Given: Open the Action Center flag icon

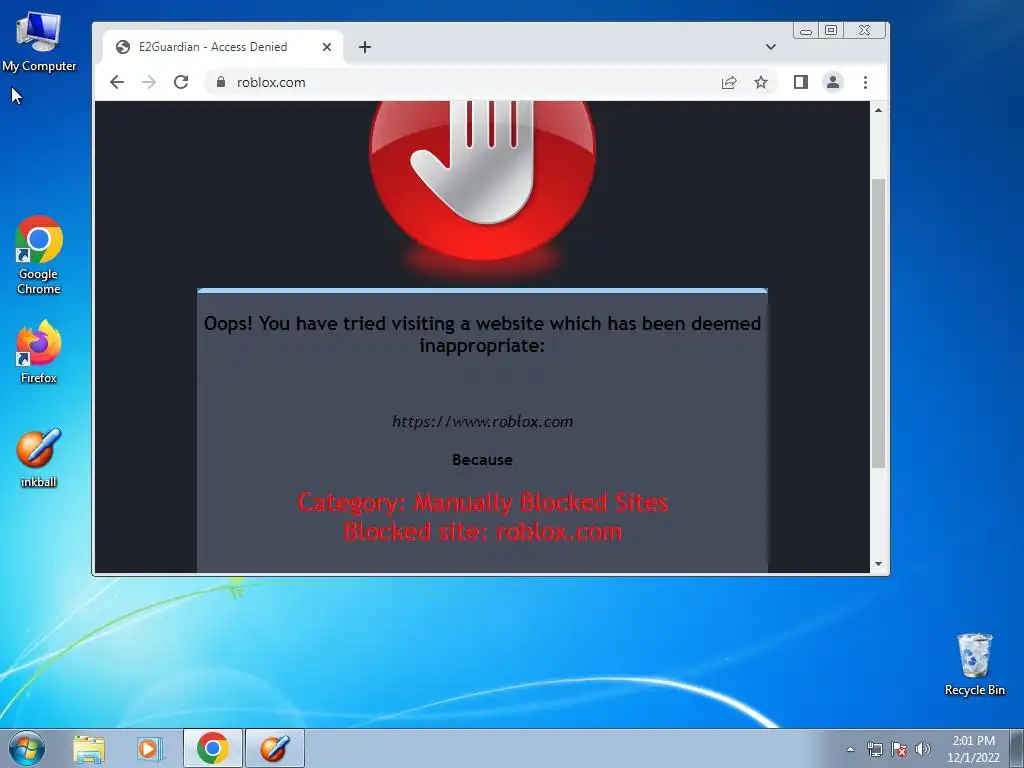Looking at the screenshot, I should [x=899, y=749].
